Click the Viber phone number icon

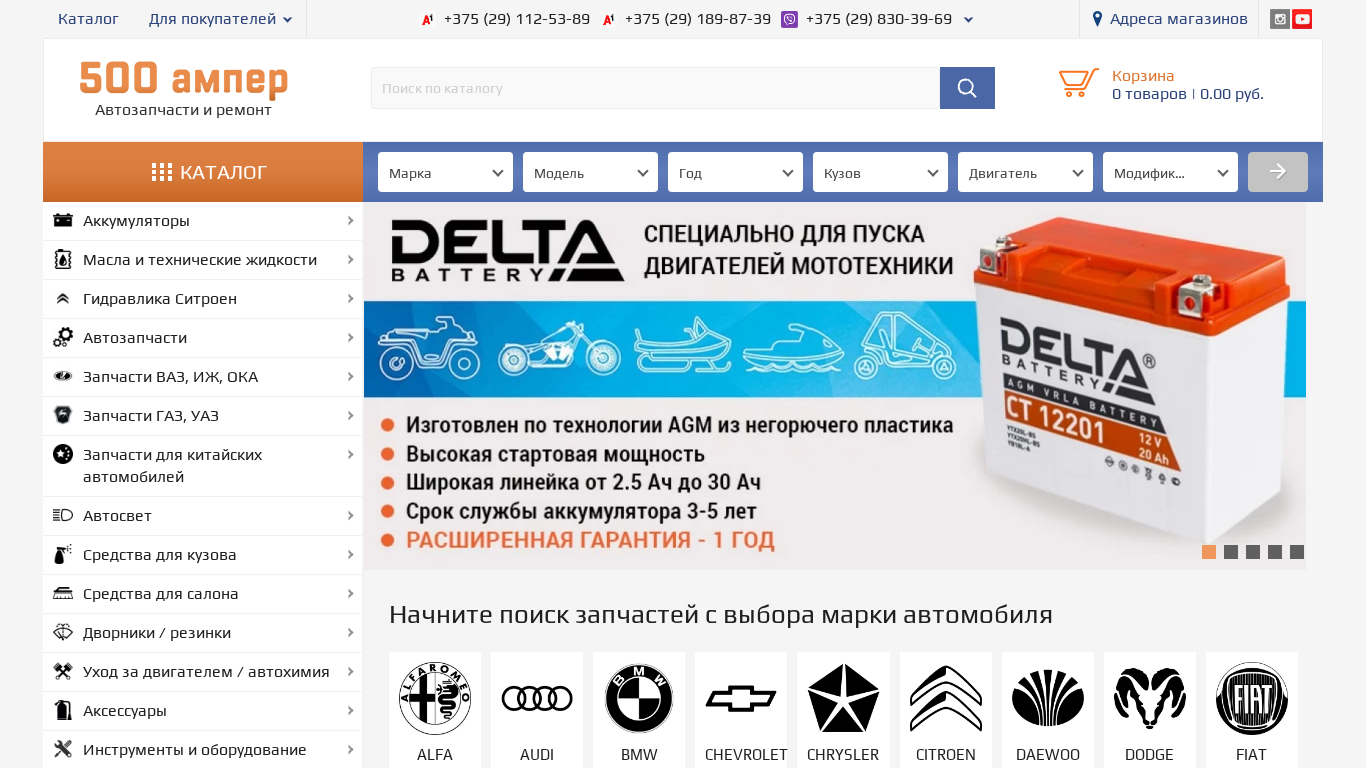[x=789, y=19]
